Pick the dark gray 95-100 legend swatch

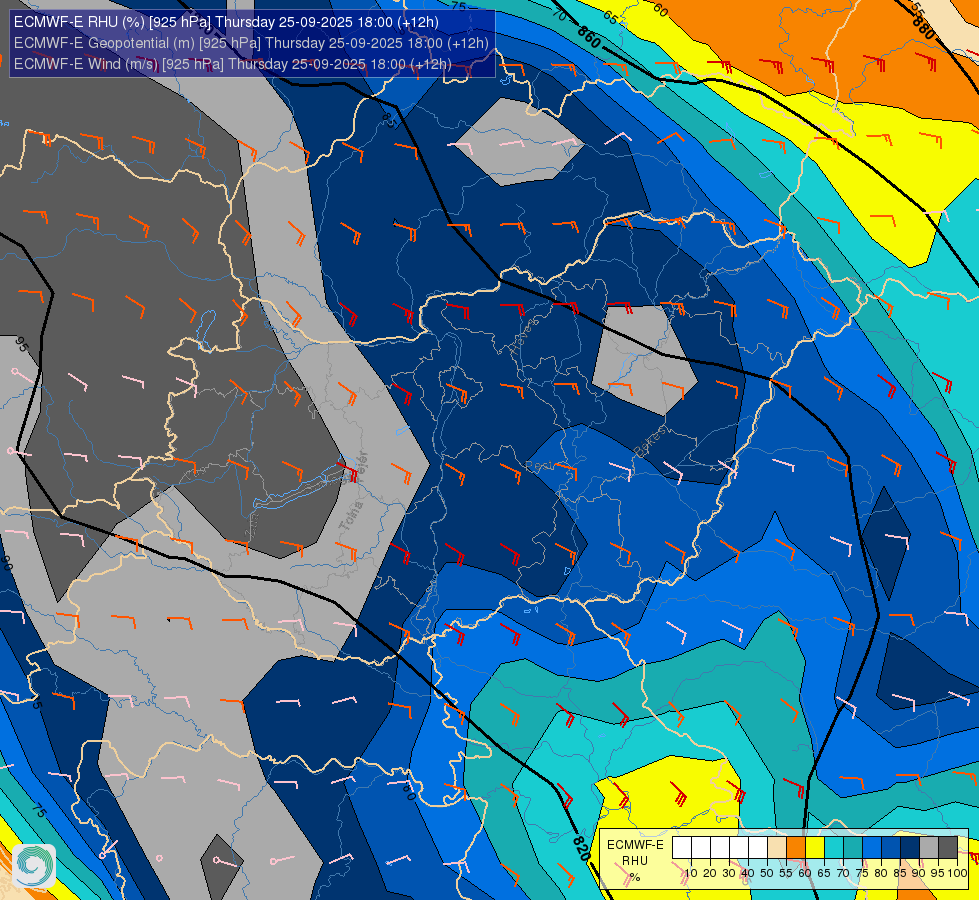click(948, 847)
